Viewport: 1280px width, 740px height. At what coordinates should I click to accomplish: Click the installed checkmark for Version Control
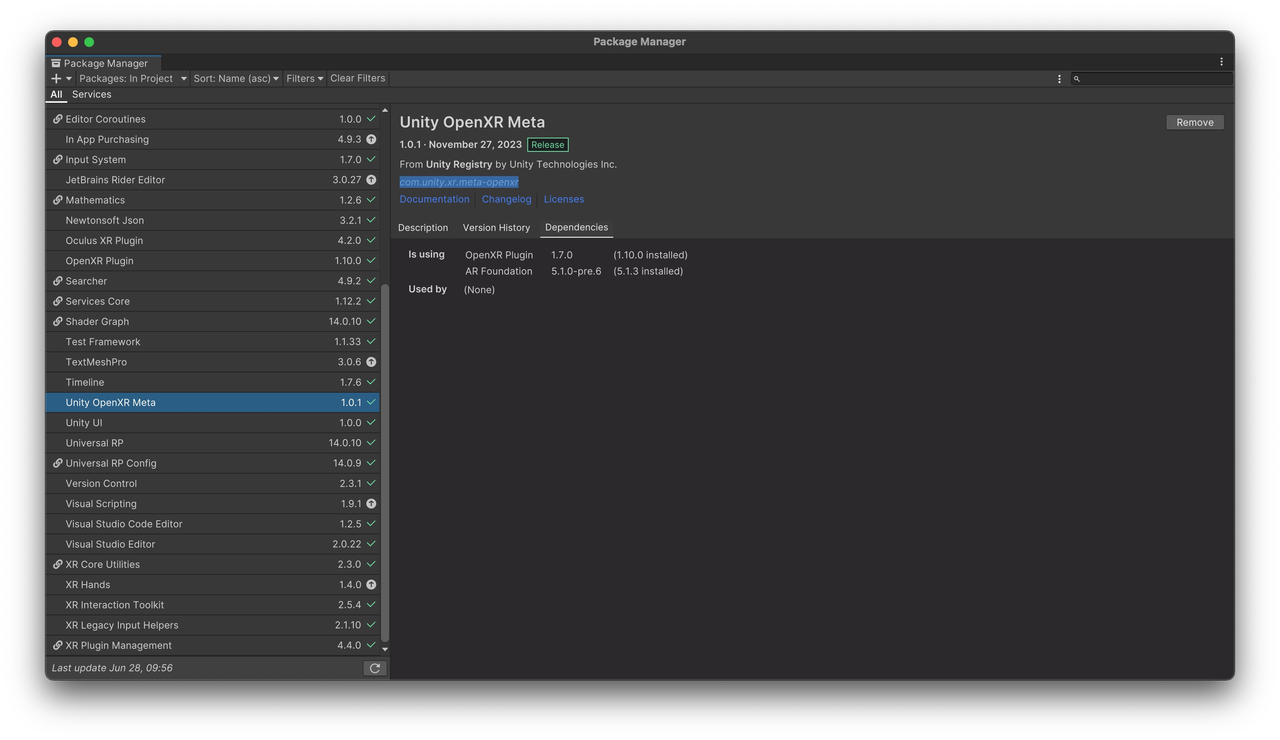[371, 483]
